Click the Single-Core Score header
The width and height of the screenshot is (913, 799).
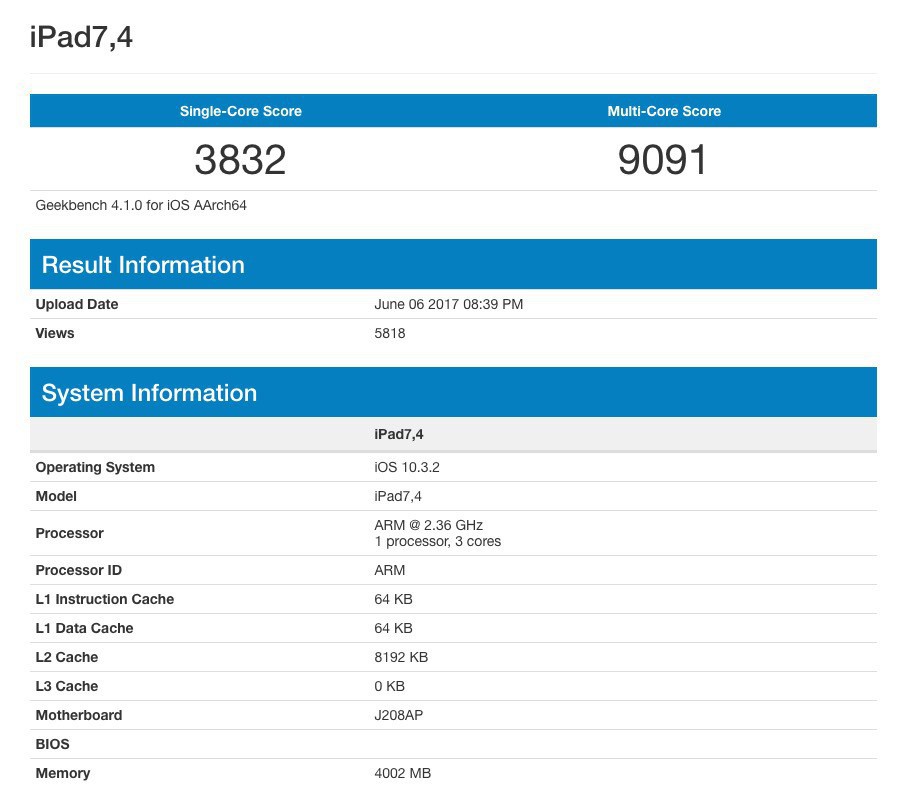[x=240, y=111]
